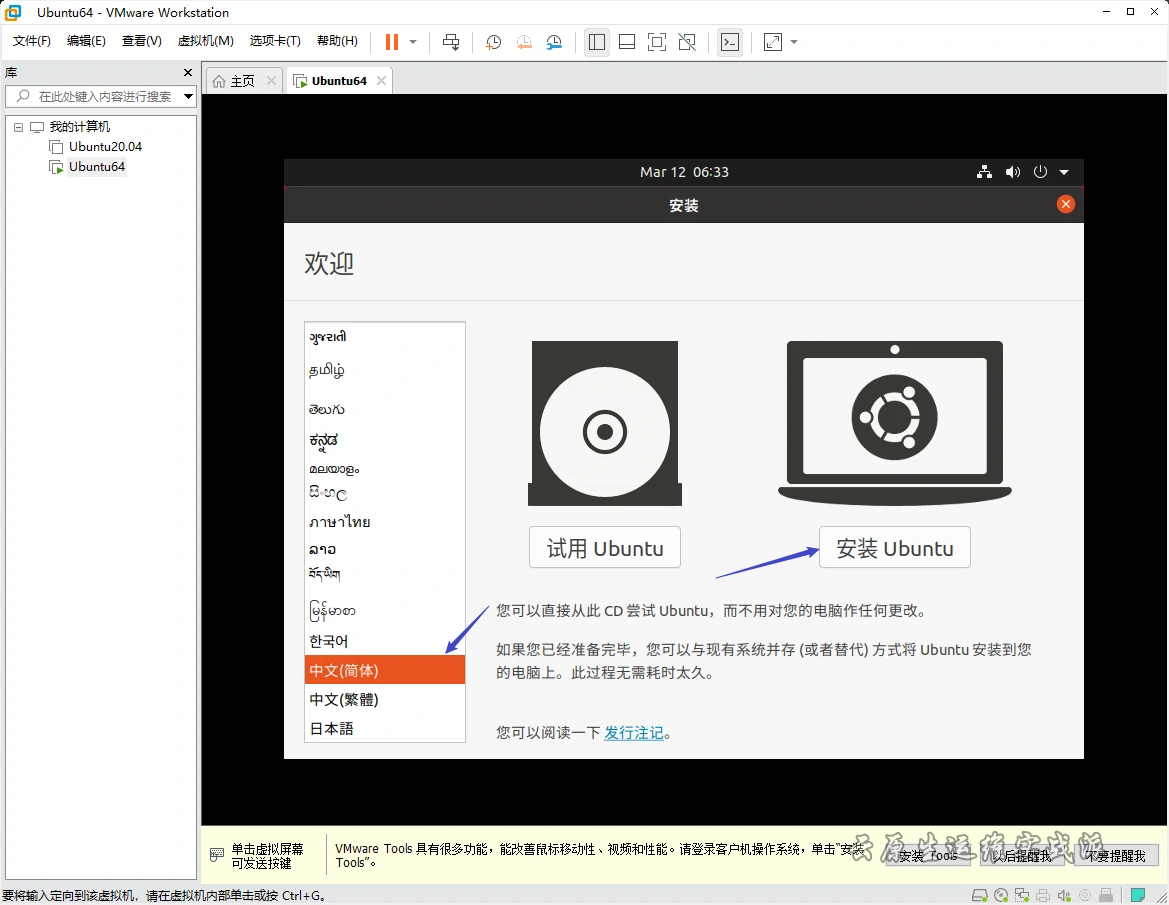Screen dimensions: 1169x905
Task: Open the power options dropdown beside pause
Action: tap(413, 42)
